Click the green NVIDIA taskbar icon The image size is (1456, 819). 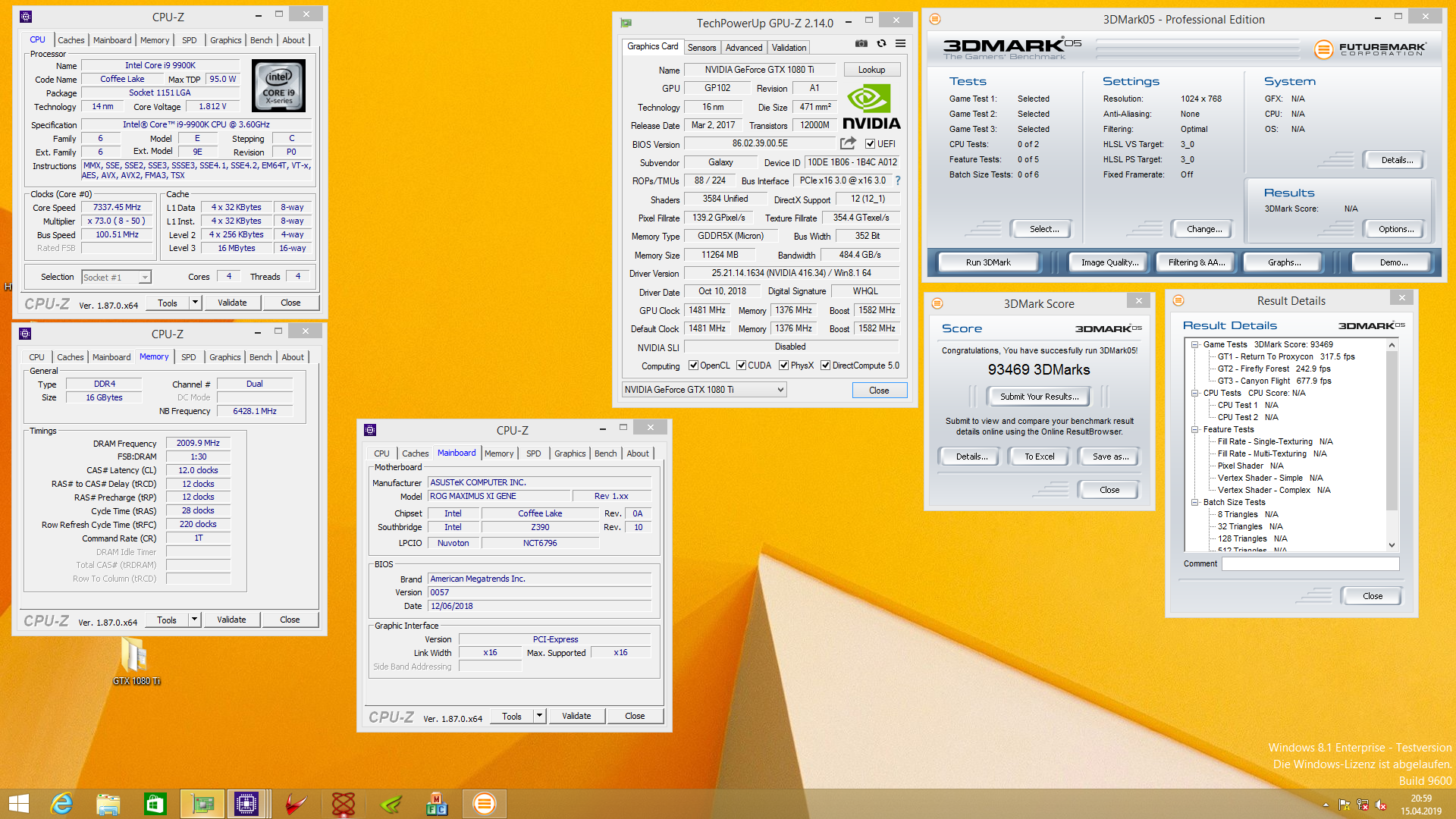pyautogui.click(x=391, y=804)
